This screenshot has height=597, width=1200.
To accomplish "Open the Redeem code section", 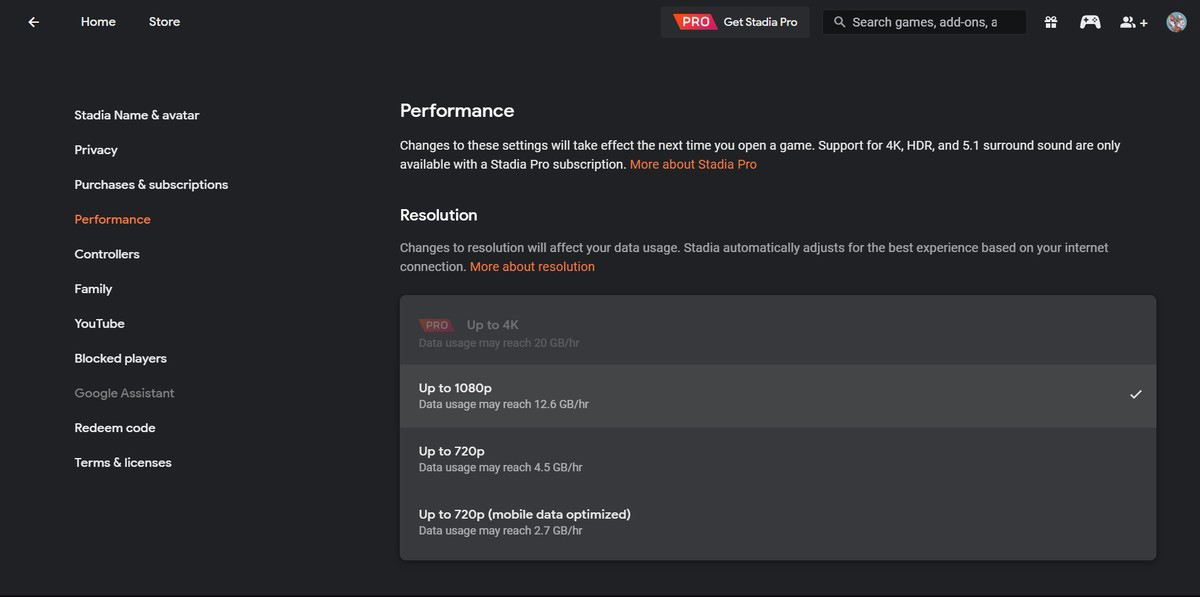I will pyautogui.click(x=115, y=428).
